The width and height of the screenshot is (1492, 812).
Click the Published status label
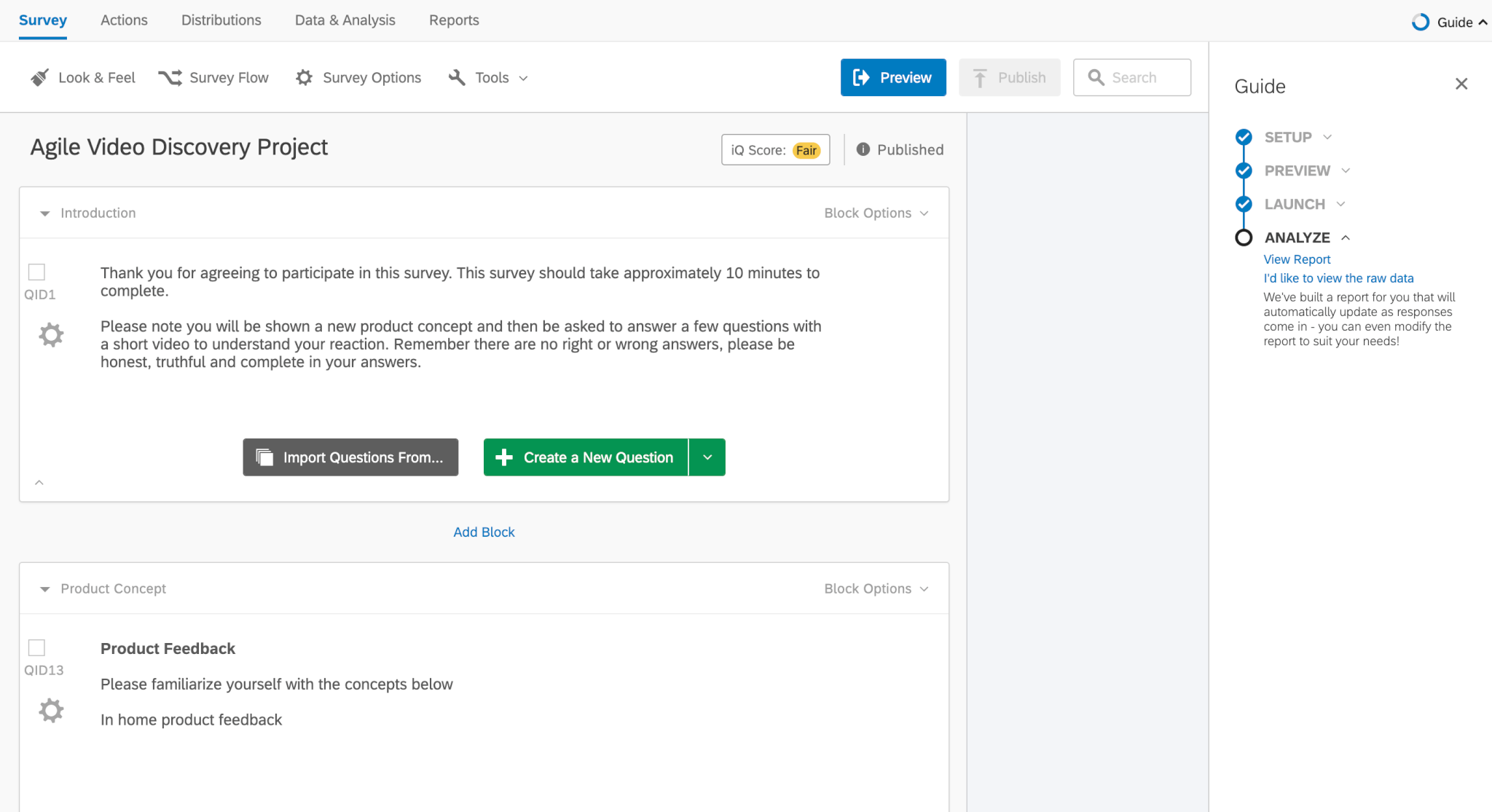coord(910,149)
